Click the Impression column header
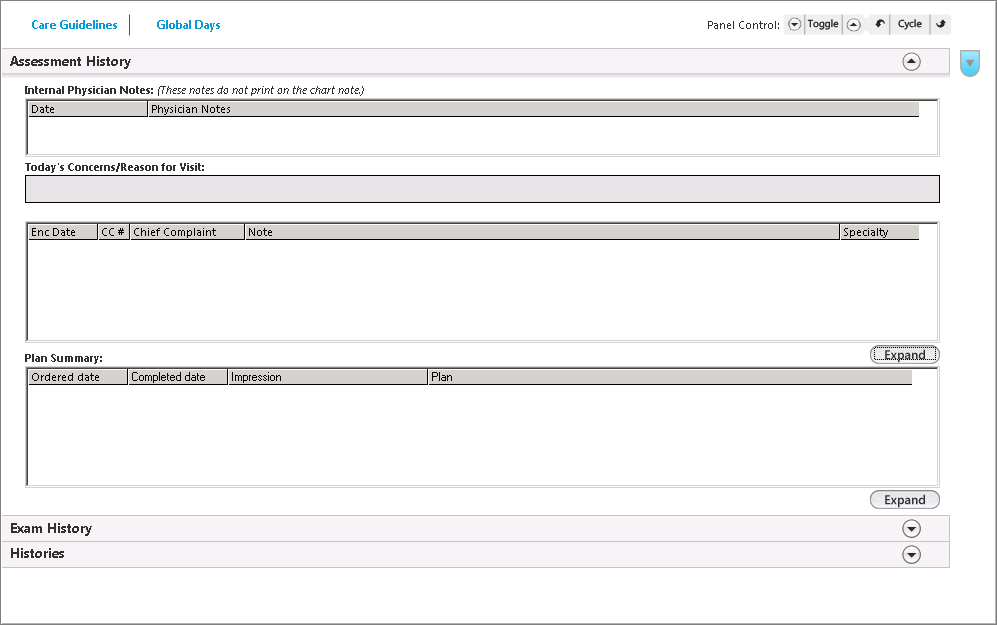Screen dimensions: 997x625 click(x=328, y=377)
